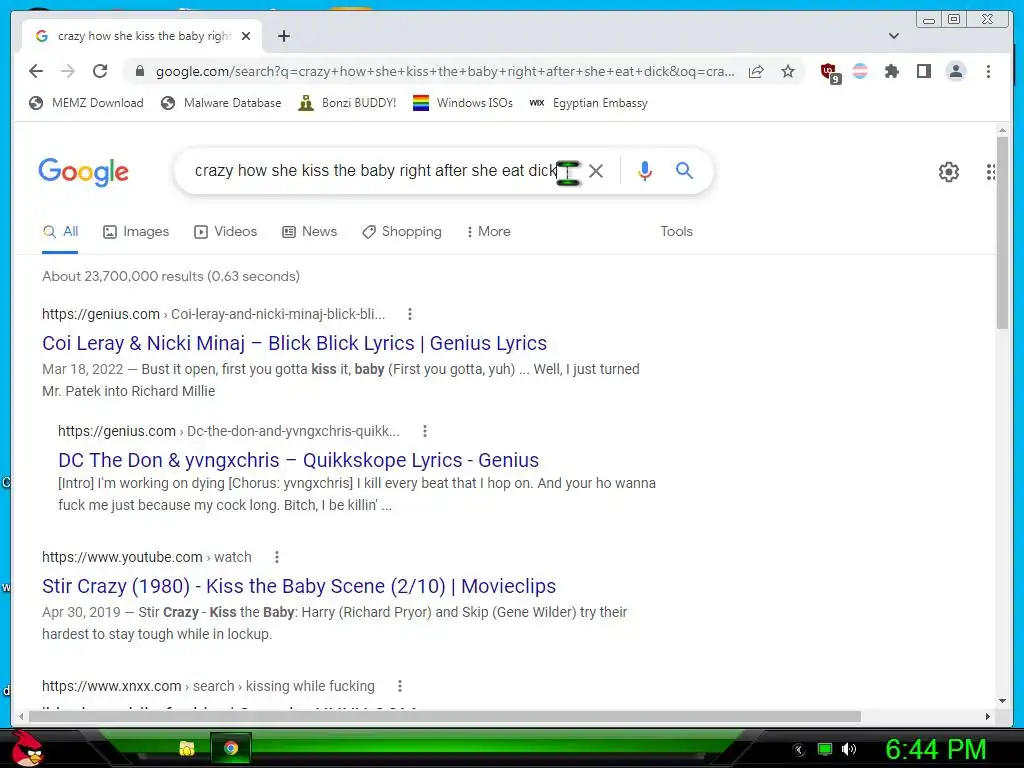Open the MEMZ Download bookmark
This screenshot has height=768, width=1024.
pos(86,103)
